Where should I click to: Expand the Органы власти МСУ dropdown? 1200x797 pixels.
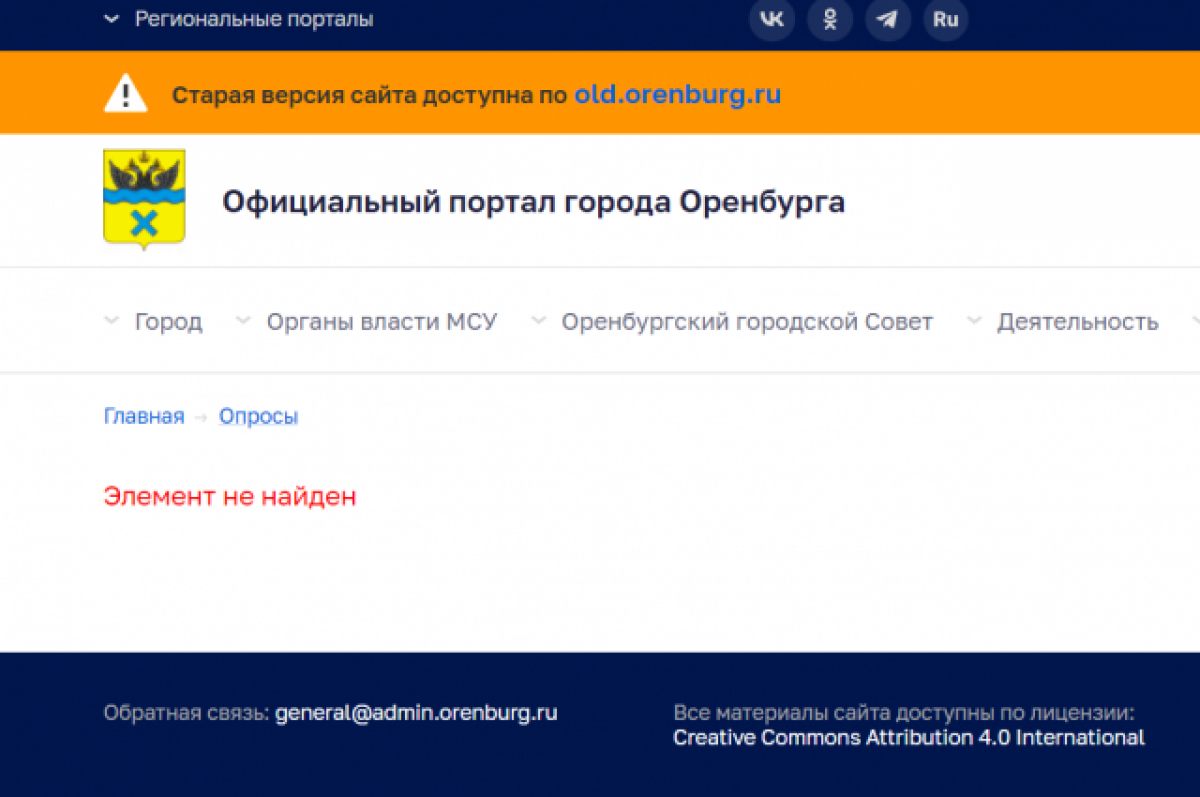(241, 321)
